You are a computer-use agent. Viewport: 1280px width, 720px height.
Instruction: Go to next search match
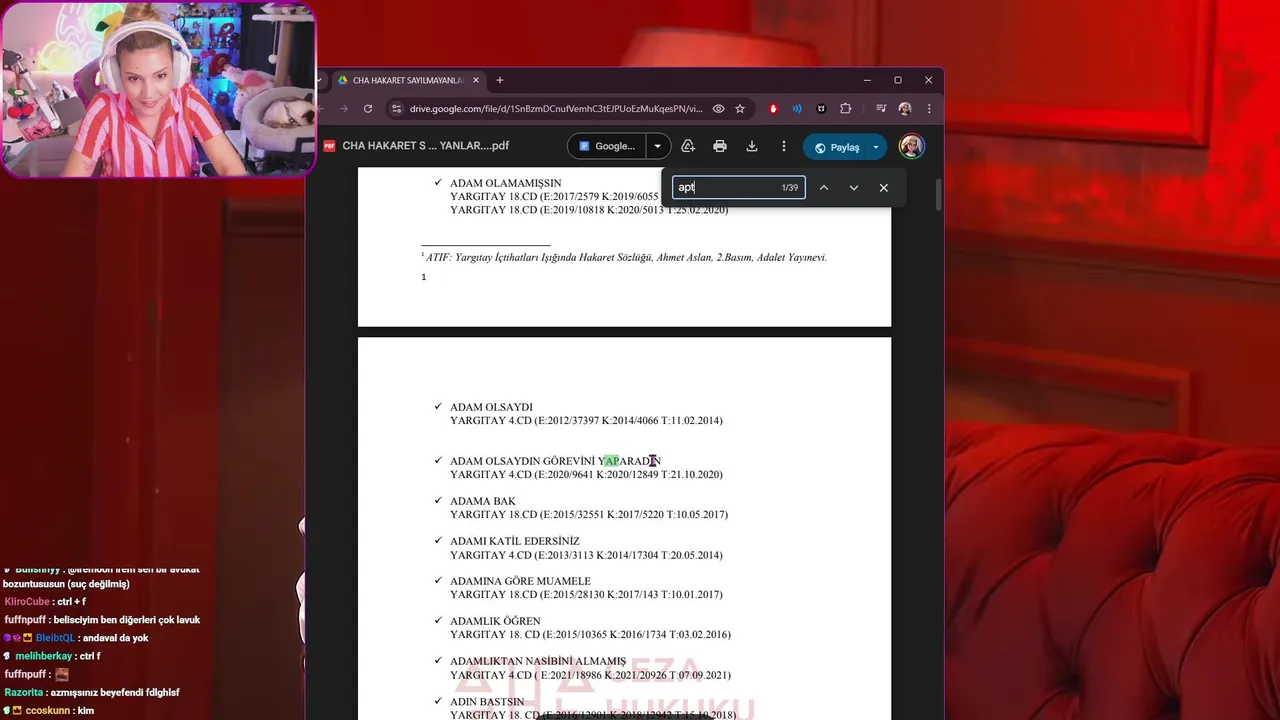(854, 188)
